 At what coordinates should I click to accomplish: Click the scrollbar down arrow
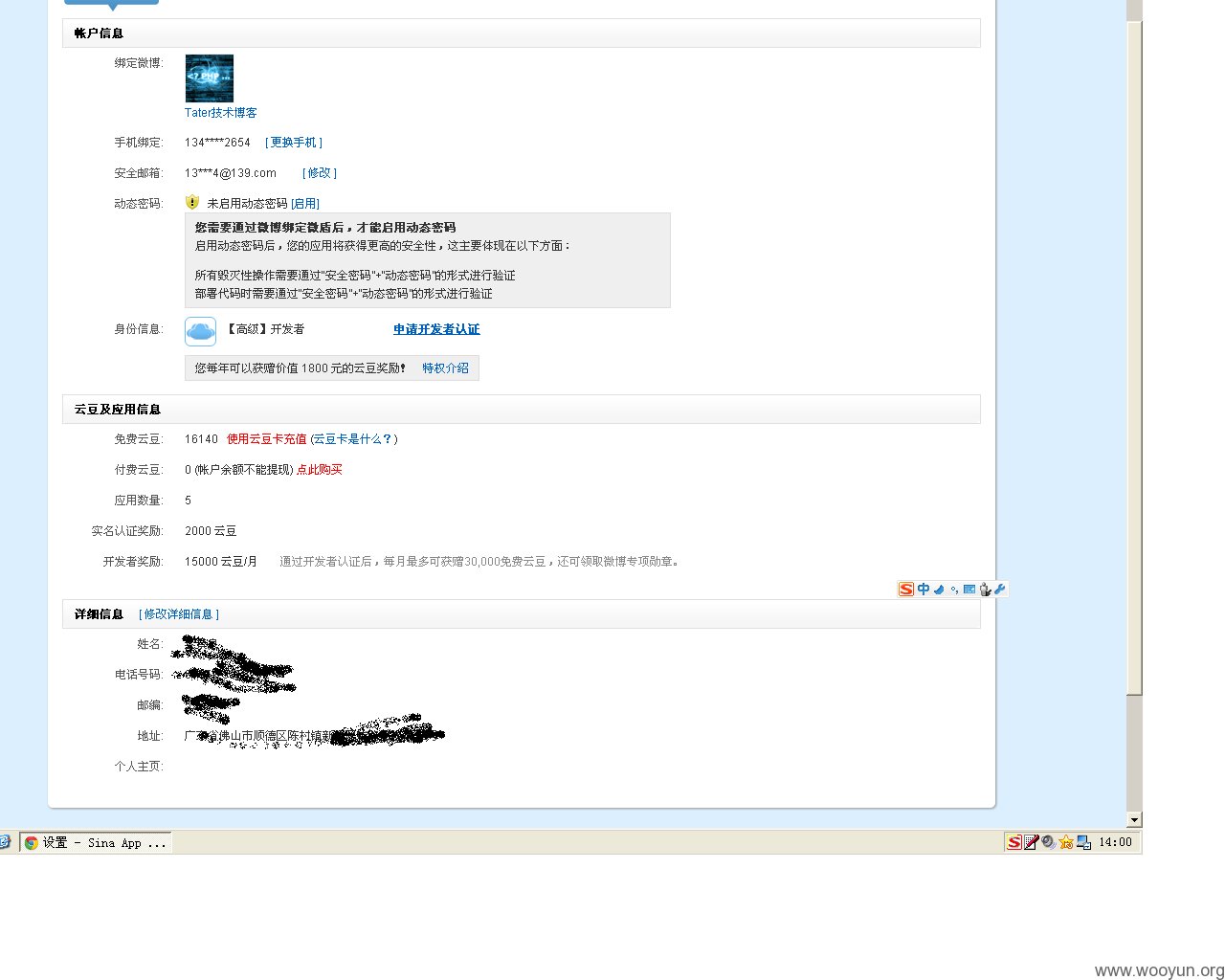coord(1135,820)
